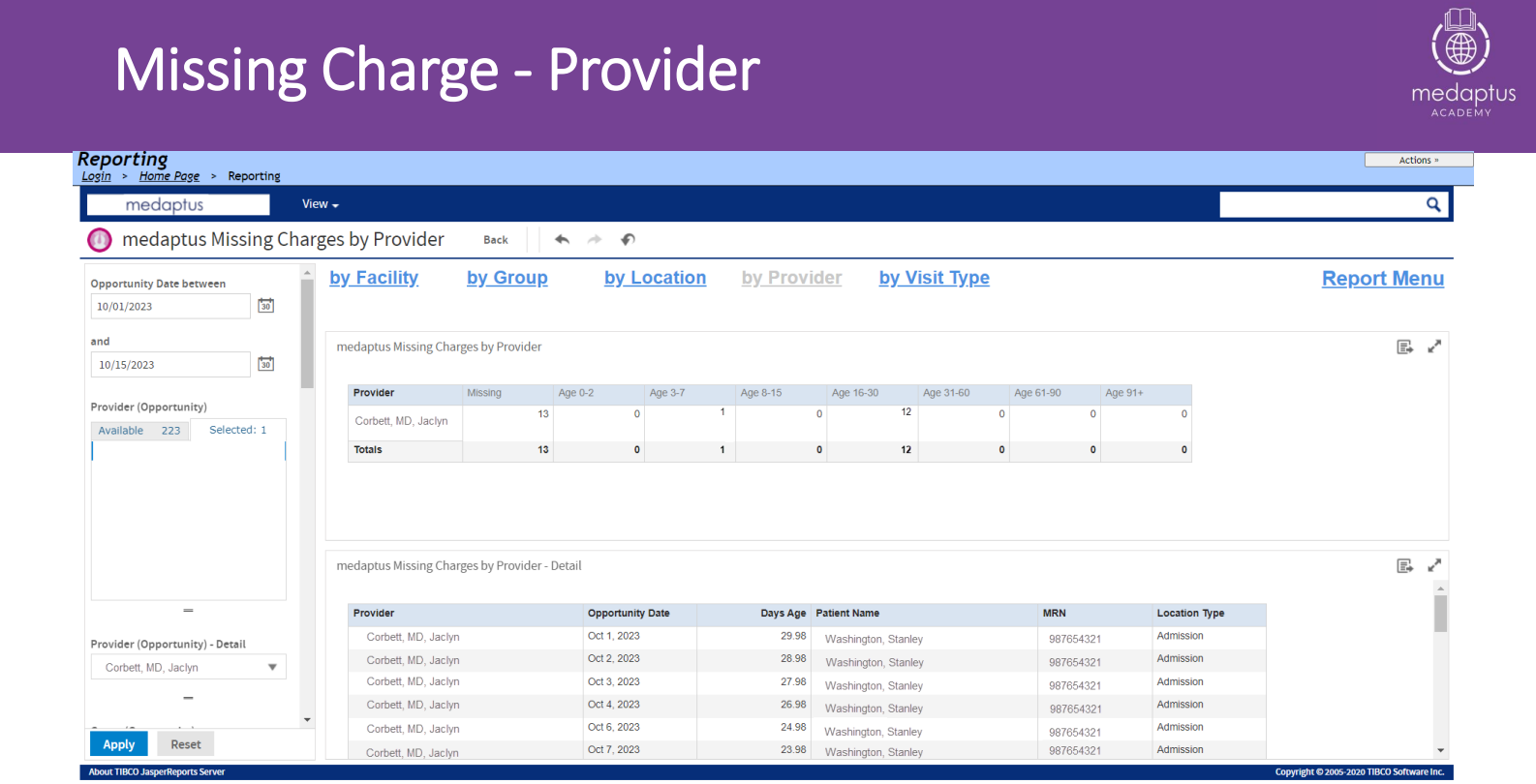Click the 24.98 days age value
Image resolution: width=1536 pixels, height=784 pixels.
coord(793,727)
